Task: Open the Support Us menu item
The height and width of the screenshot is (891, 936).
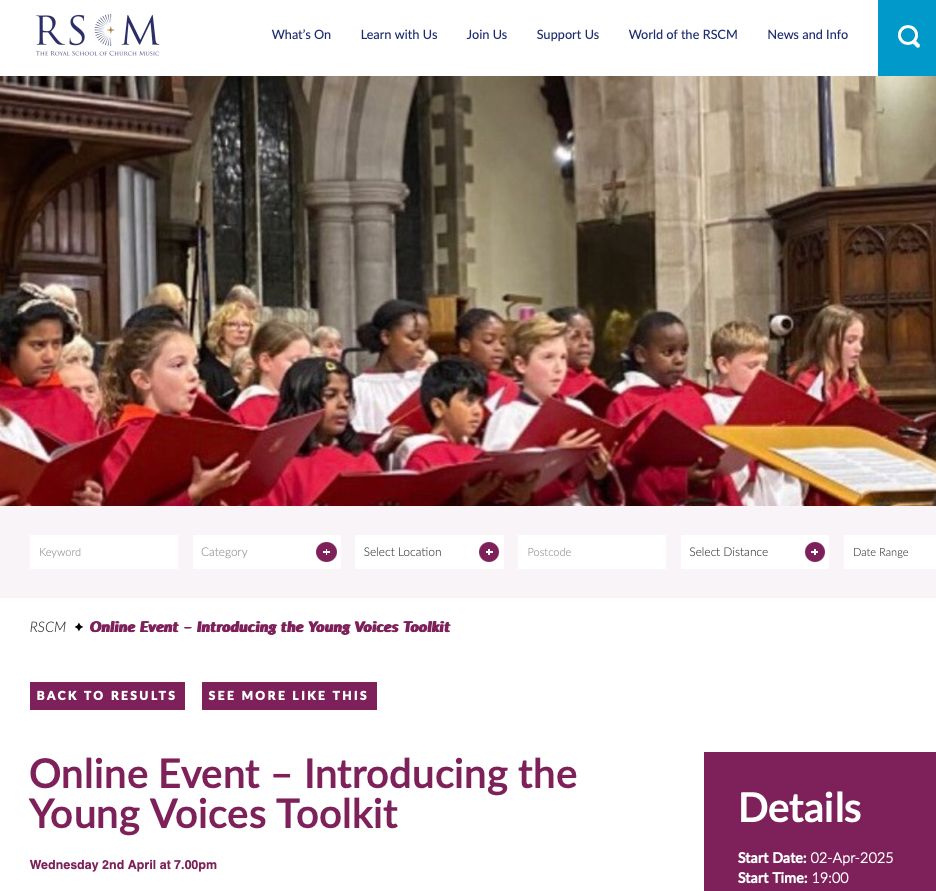Action: tap(567, 35)
